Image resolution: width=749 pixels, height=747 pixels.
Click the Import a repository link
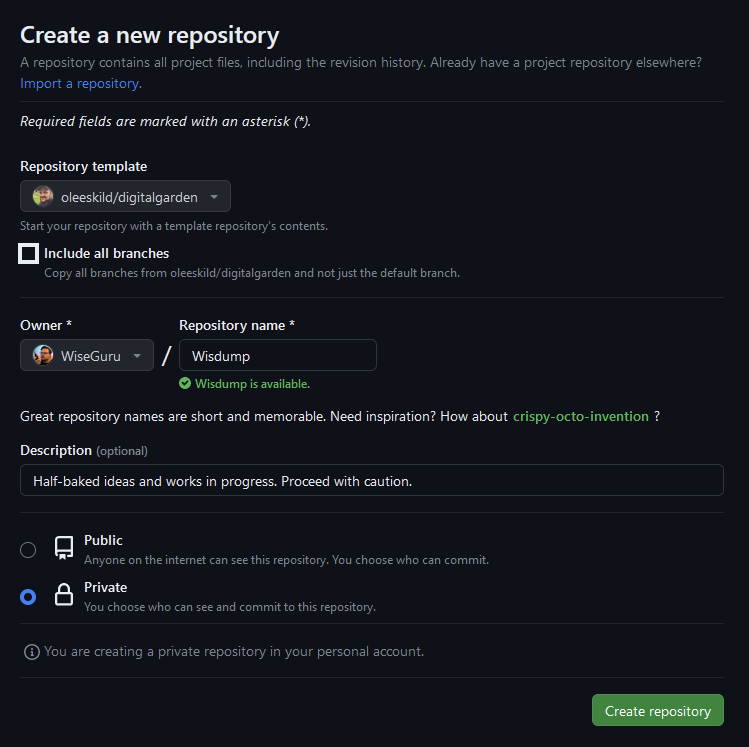tap(81, 83)
